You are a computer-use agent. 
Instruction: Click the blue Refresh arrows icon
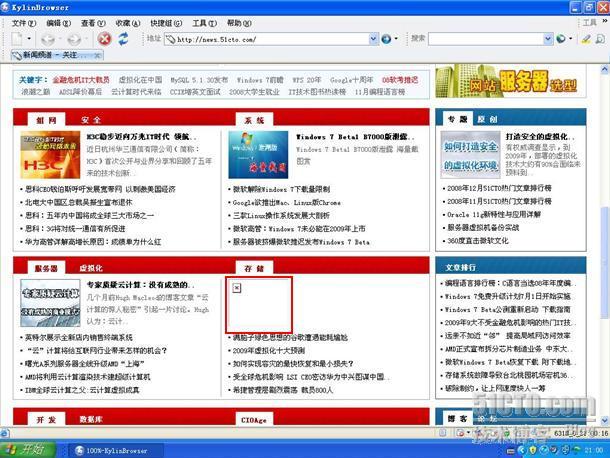pyautogui.click(x=123, y=39)
